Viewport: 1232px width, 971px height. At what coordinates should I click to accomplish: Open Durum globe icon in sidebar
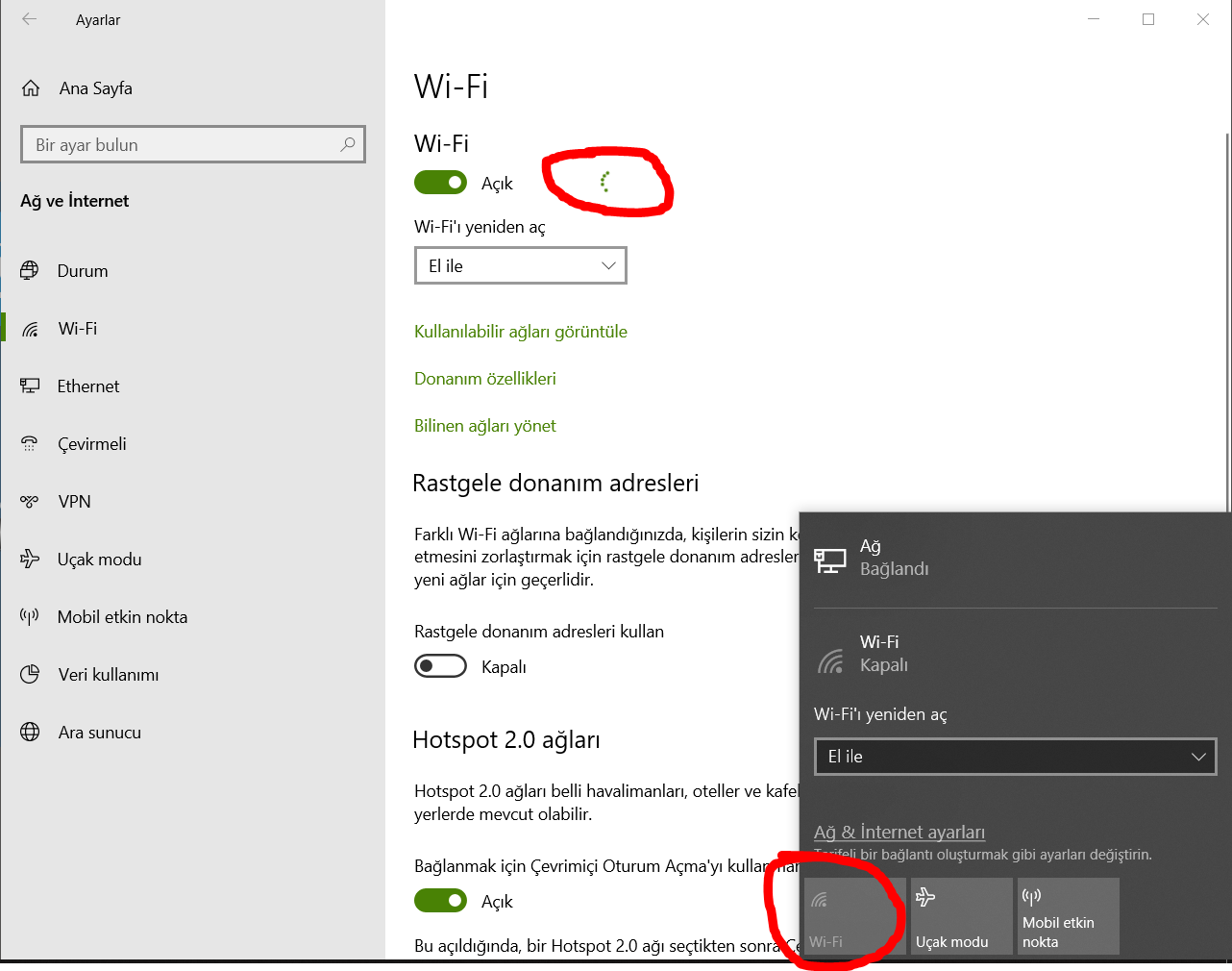(x=30, y=270)
